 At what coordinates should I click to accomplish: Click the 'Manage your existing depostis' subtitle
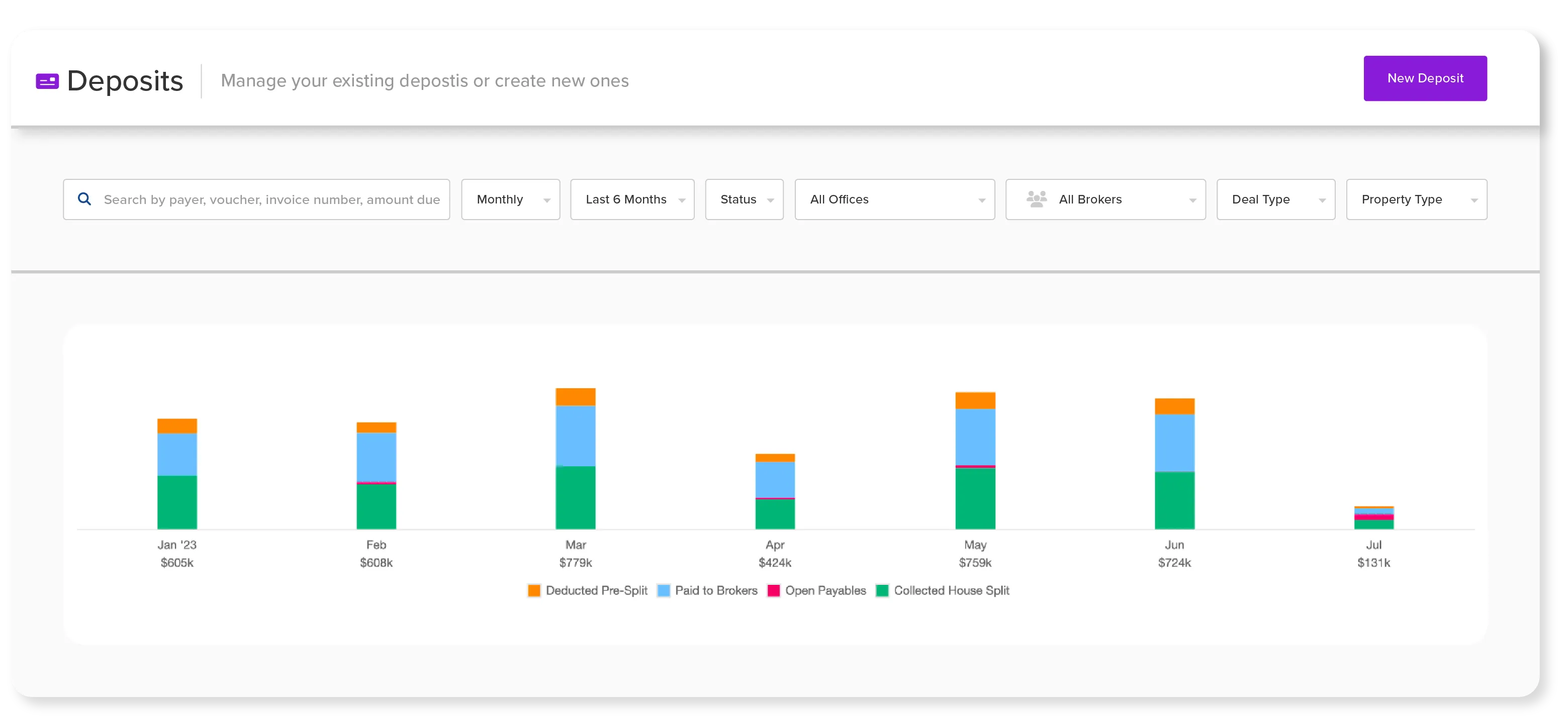pyautogui.click(x=424, y=80)
